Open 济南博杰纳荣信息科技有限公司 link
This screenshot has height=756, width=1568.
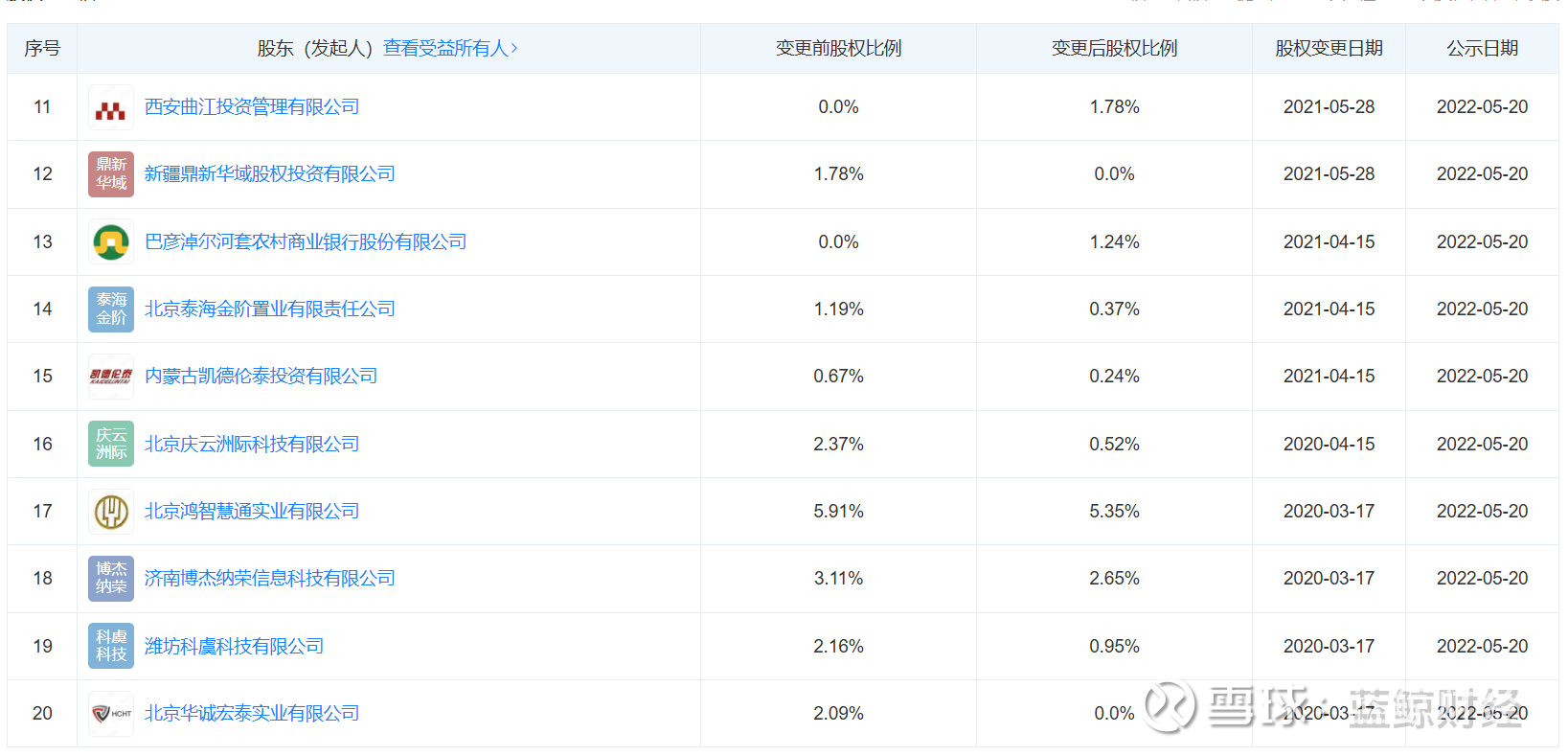[269, 579]
